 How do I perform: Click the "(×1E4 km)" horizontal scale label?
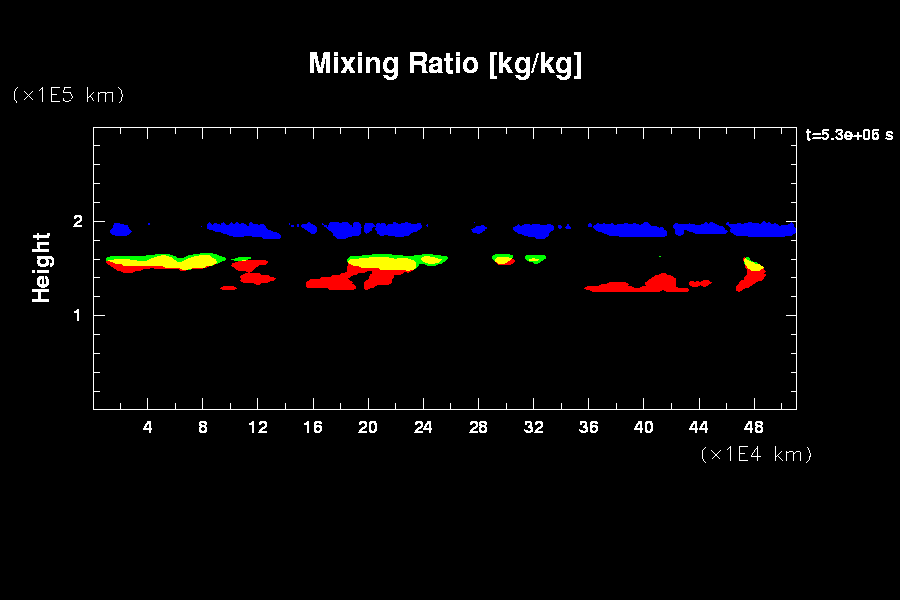(x=756, y=454)
